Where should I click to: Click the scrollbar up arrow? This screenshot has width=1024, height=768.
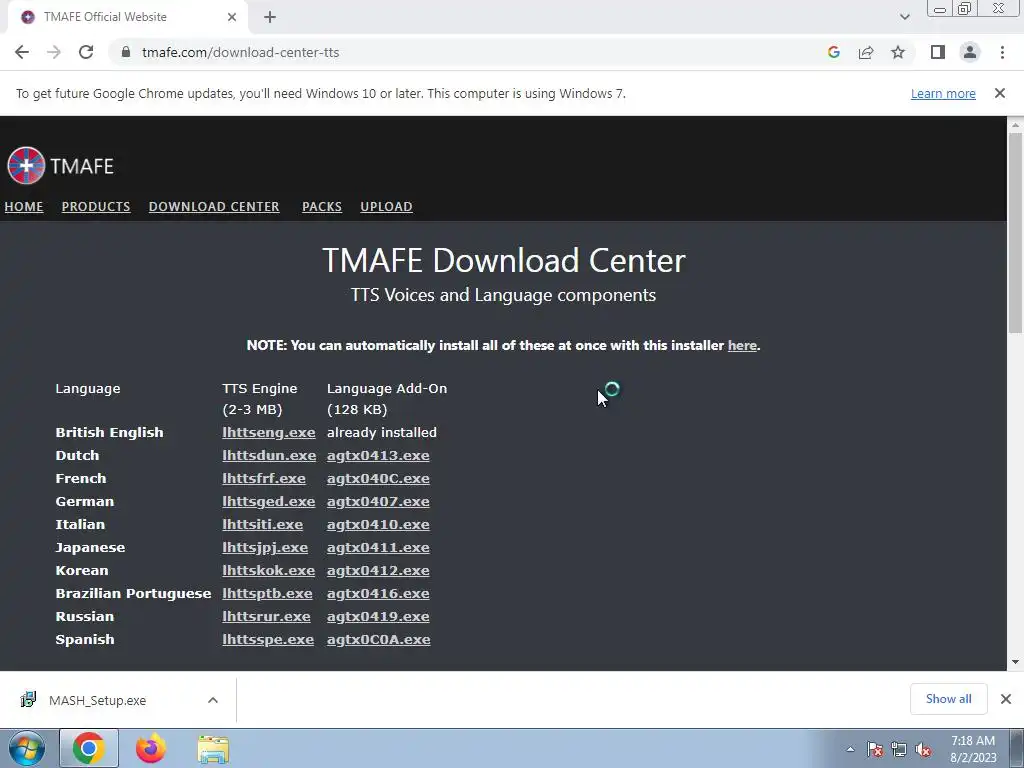pos(1015,124)
